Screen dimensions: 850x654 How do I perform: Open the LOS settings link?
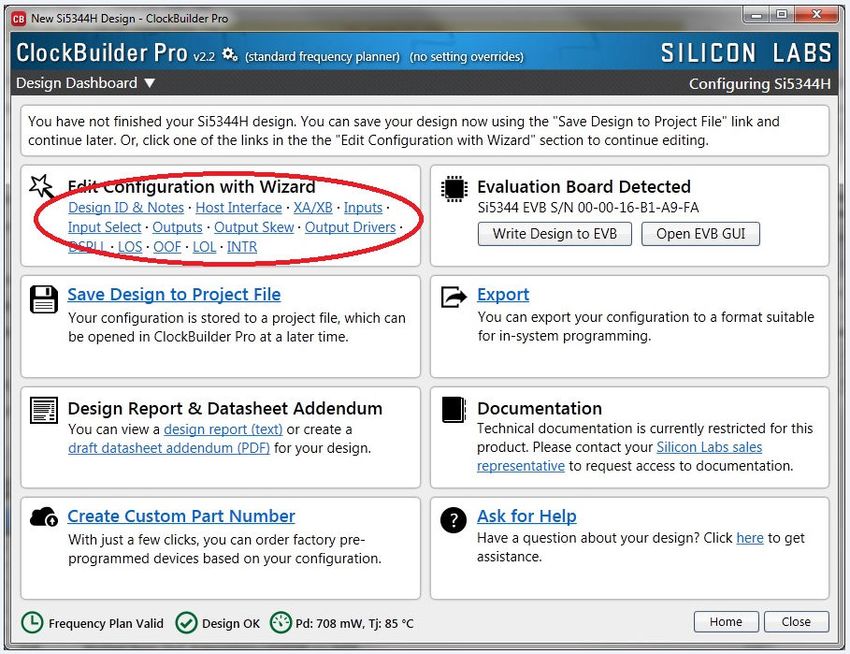130,247
